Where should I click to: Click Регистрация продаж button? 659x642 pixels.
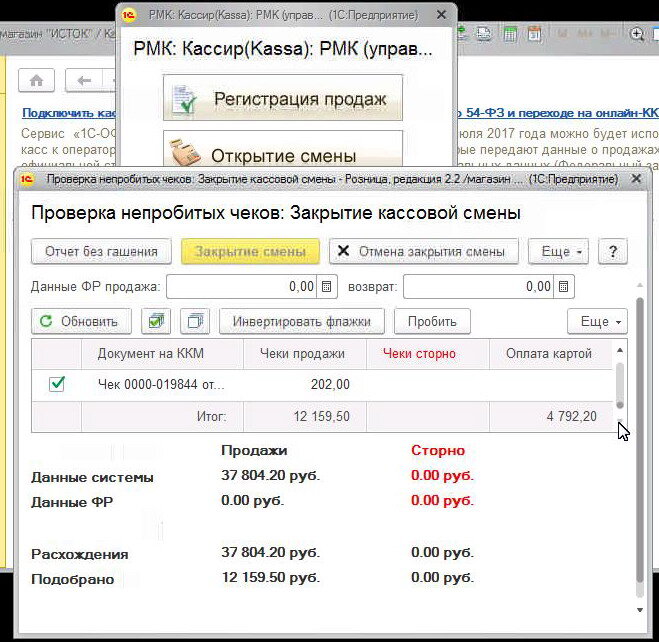[283, 98]
